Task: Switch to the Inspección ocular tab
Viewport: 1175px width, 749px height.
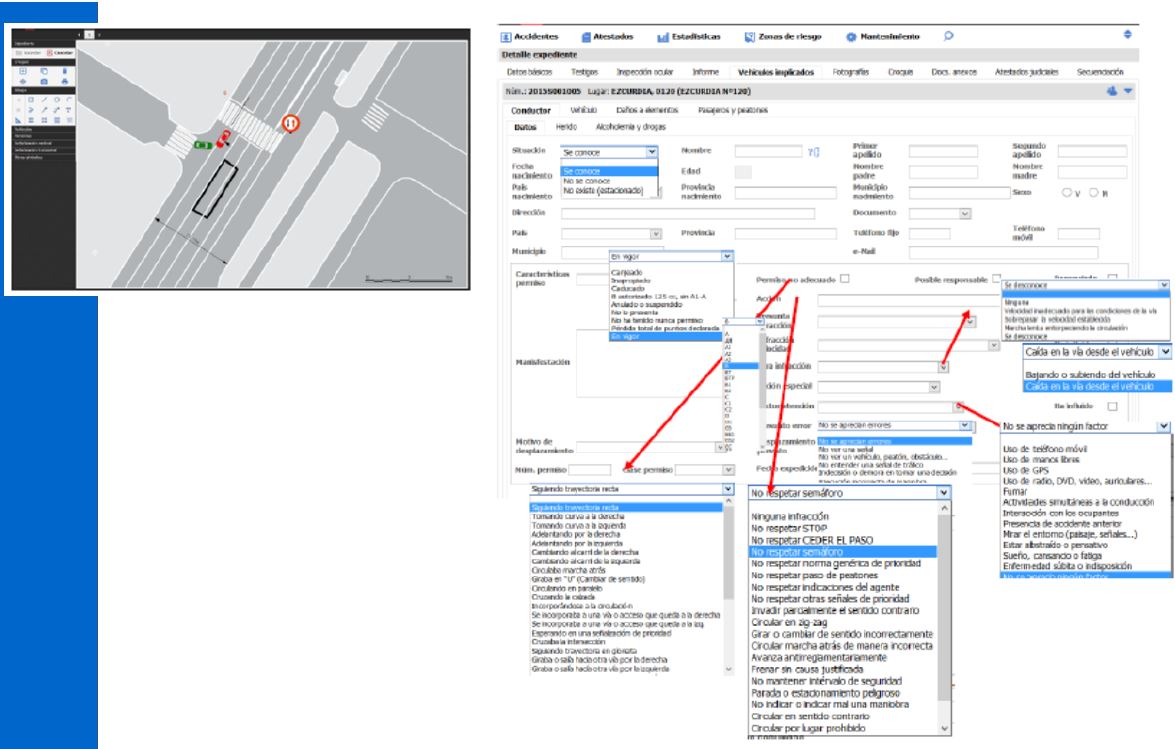Action: point(644,73)
